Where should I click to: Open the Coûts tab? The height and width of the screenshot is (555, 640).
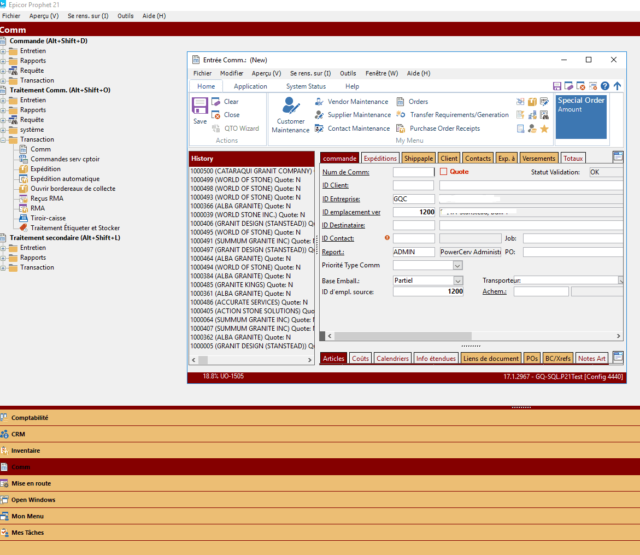[x=360, y=358]
